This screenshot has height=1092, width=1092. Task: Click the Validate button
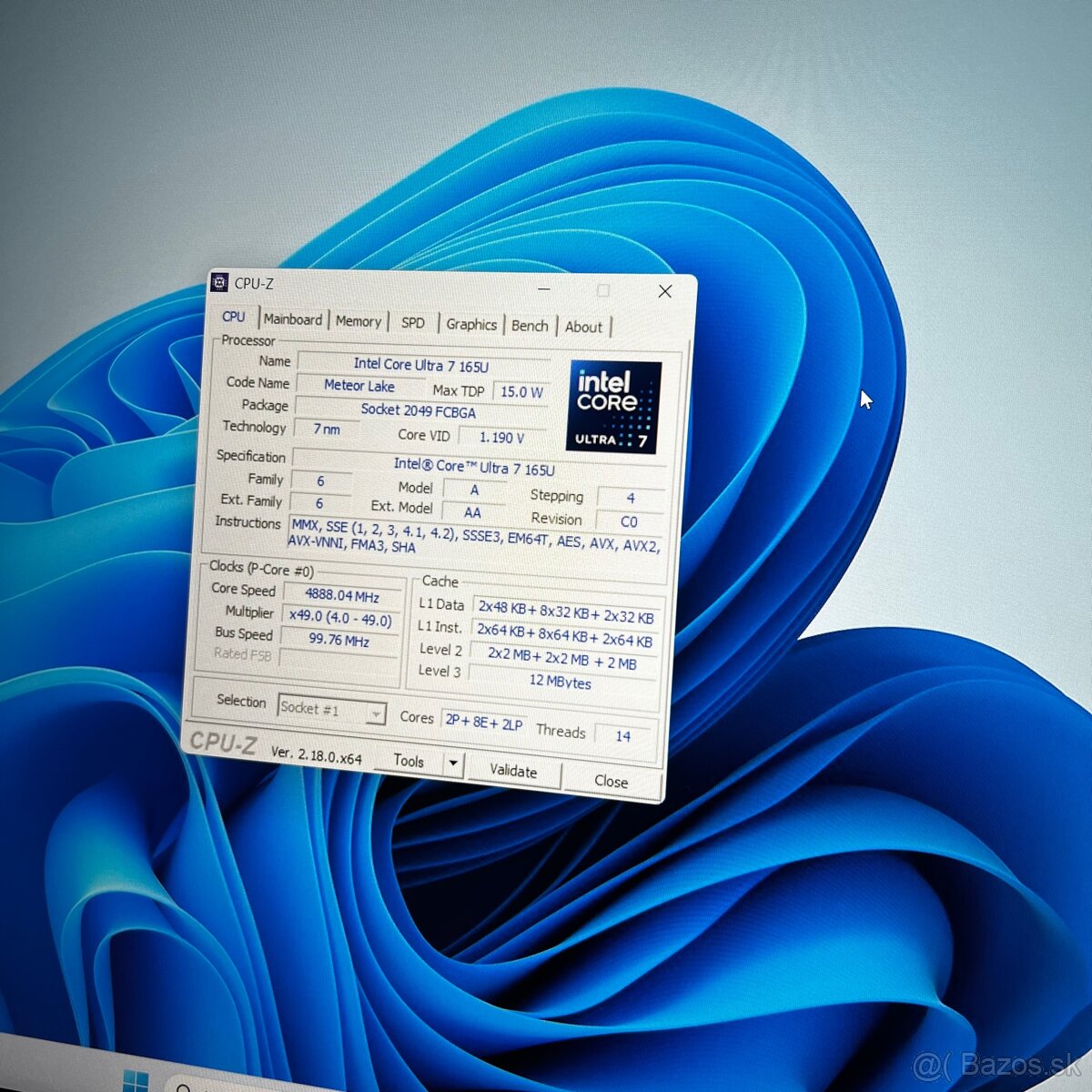pos(512,771)
